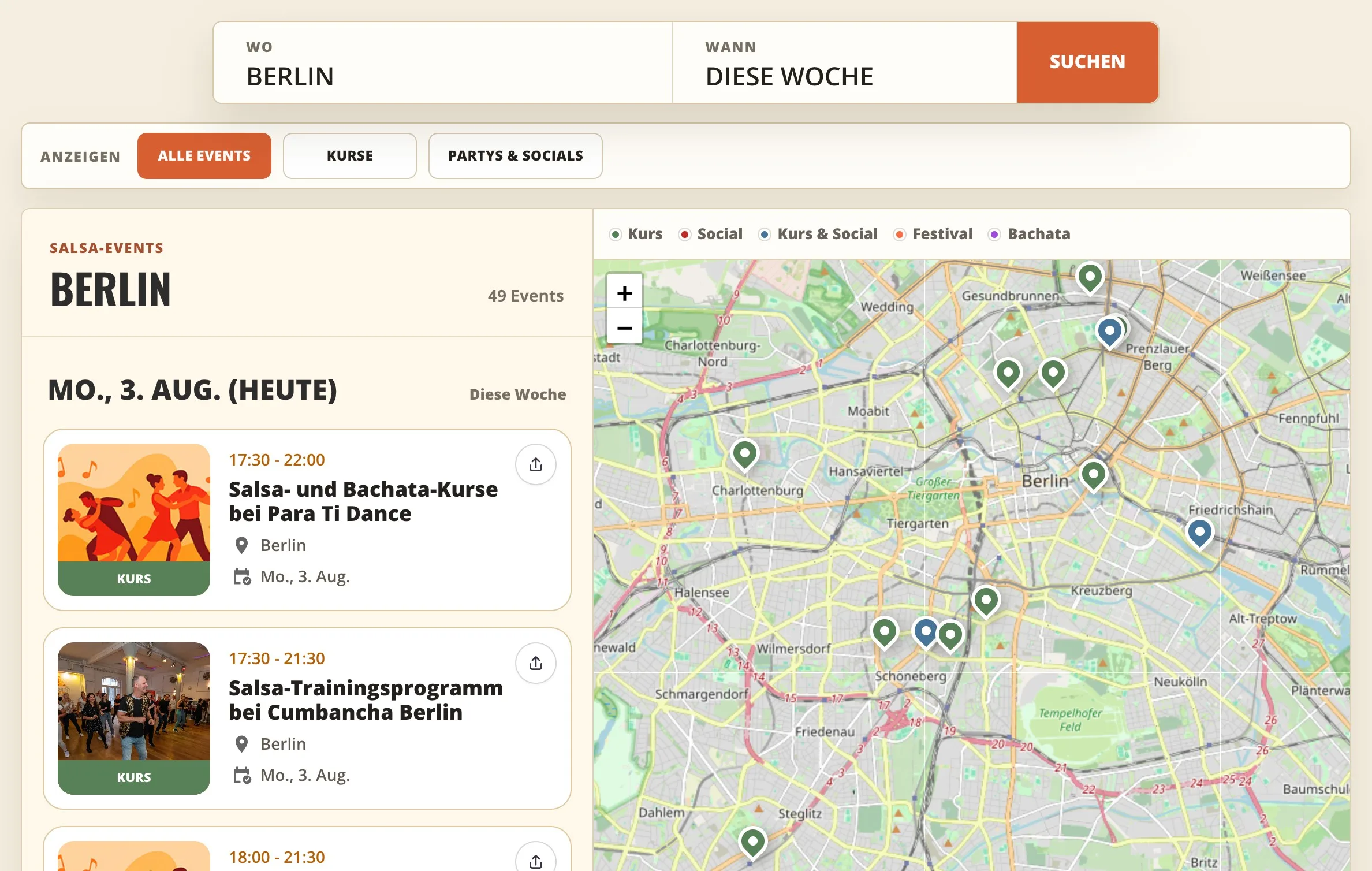Click calendar icon of Para Ti Dance event
Viewport: 1372px width, 871px height.
pos(242,576)
